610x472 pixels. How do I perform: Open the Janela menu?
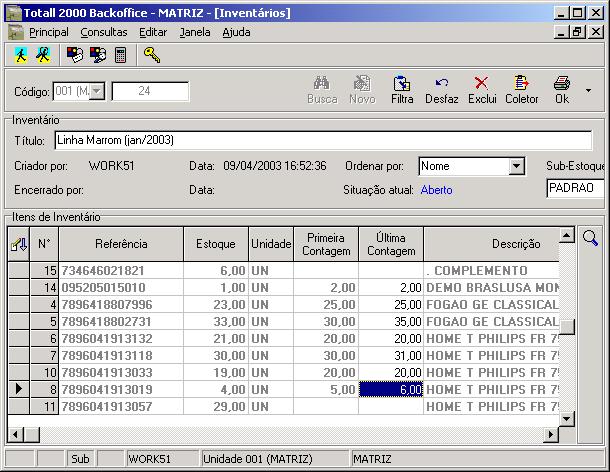tap(195, 32)
